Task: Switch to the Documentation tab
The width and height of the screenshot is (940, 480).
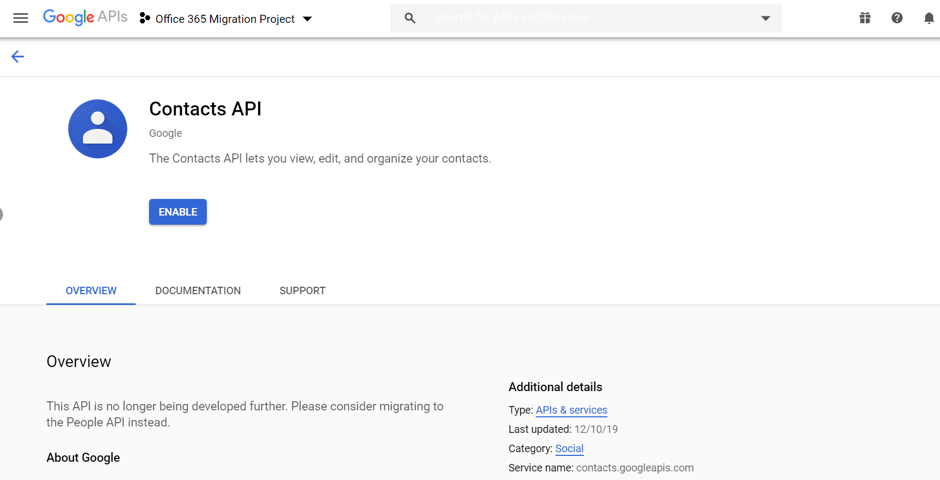Action: pos(198,291)
